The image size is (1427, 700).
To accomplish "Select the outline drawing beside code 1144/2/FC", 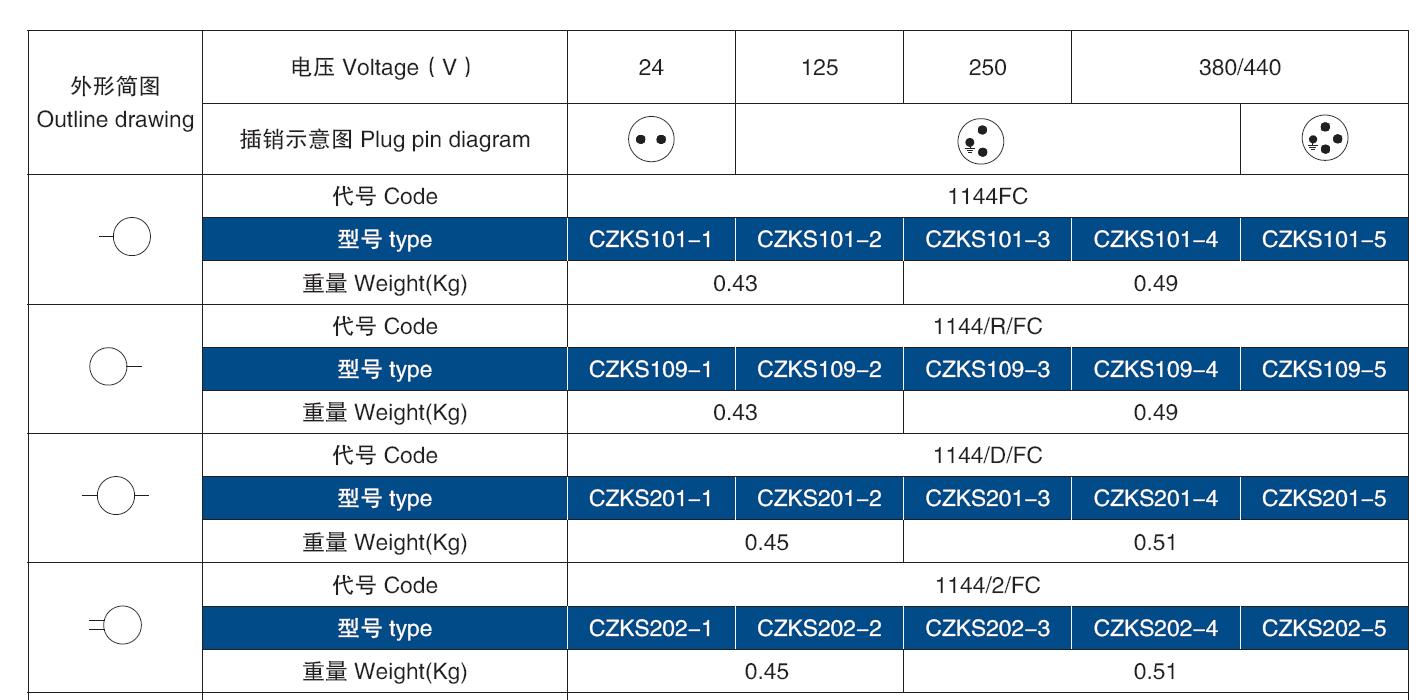I will coord(118,627).
